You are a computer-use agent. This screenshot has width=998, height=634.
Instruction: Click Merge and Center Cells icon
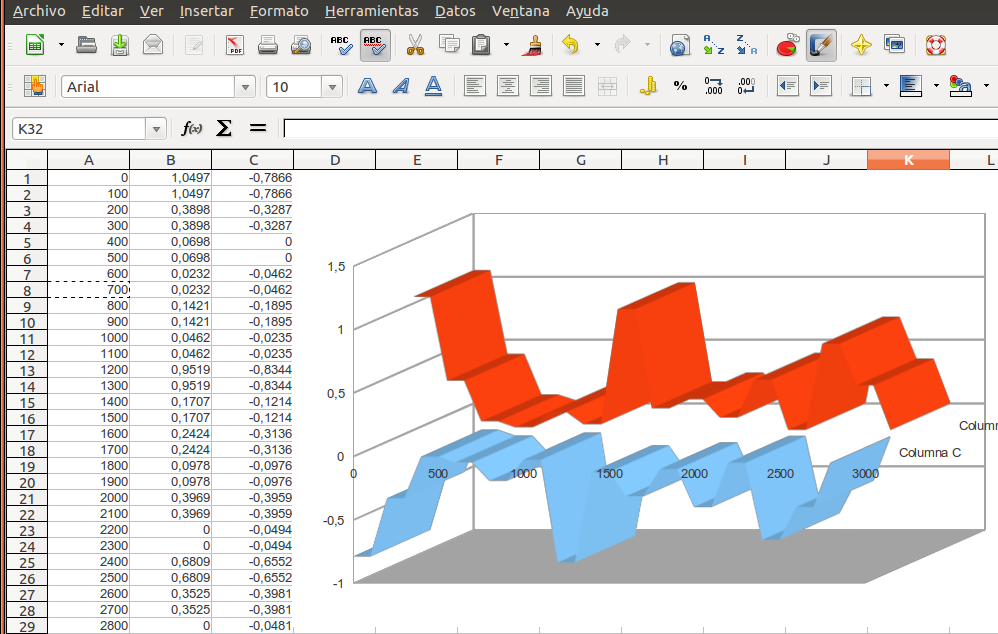(x=607, y=86)
